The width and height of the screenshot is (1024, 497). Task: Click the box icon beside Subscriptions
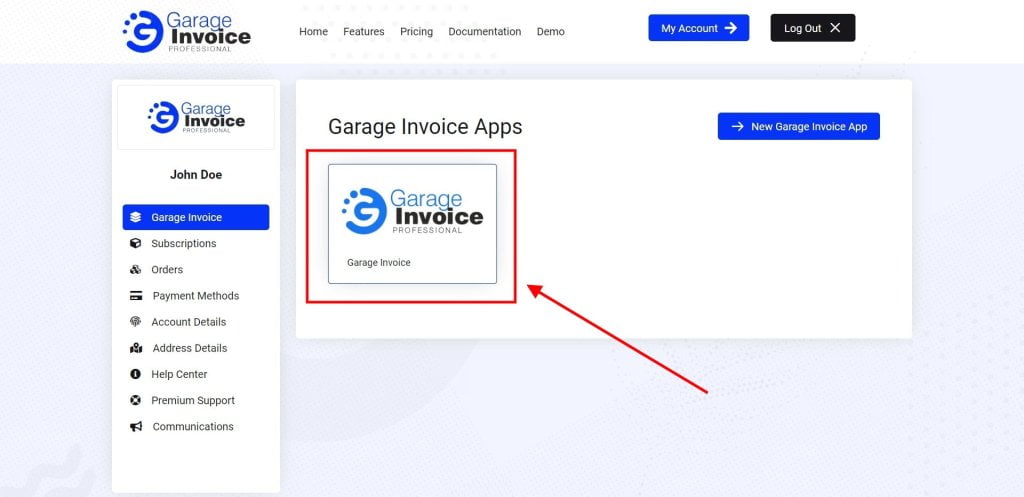135,243
